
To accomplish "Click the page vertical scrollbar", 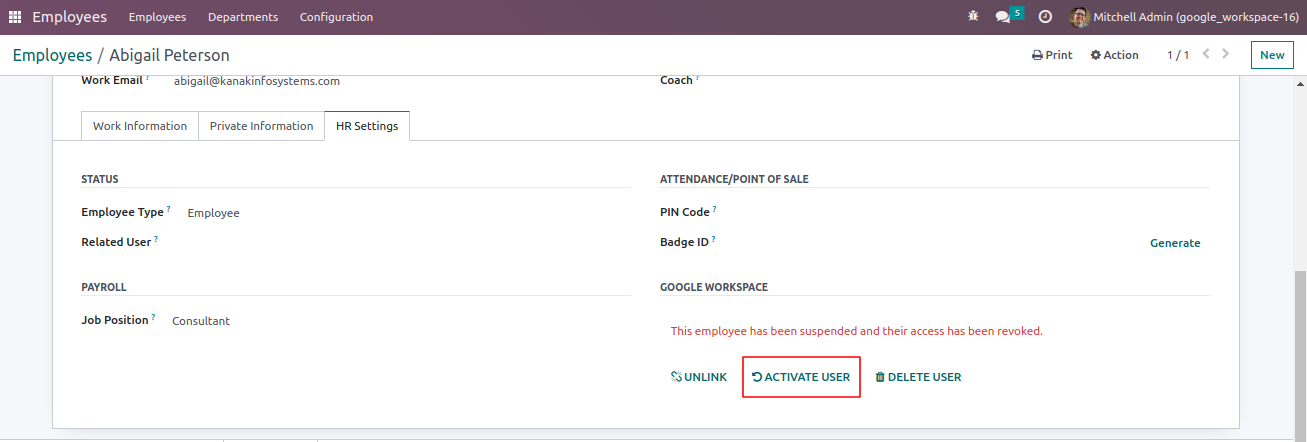I will coord(1298,354).
